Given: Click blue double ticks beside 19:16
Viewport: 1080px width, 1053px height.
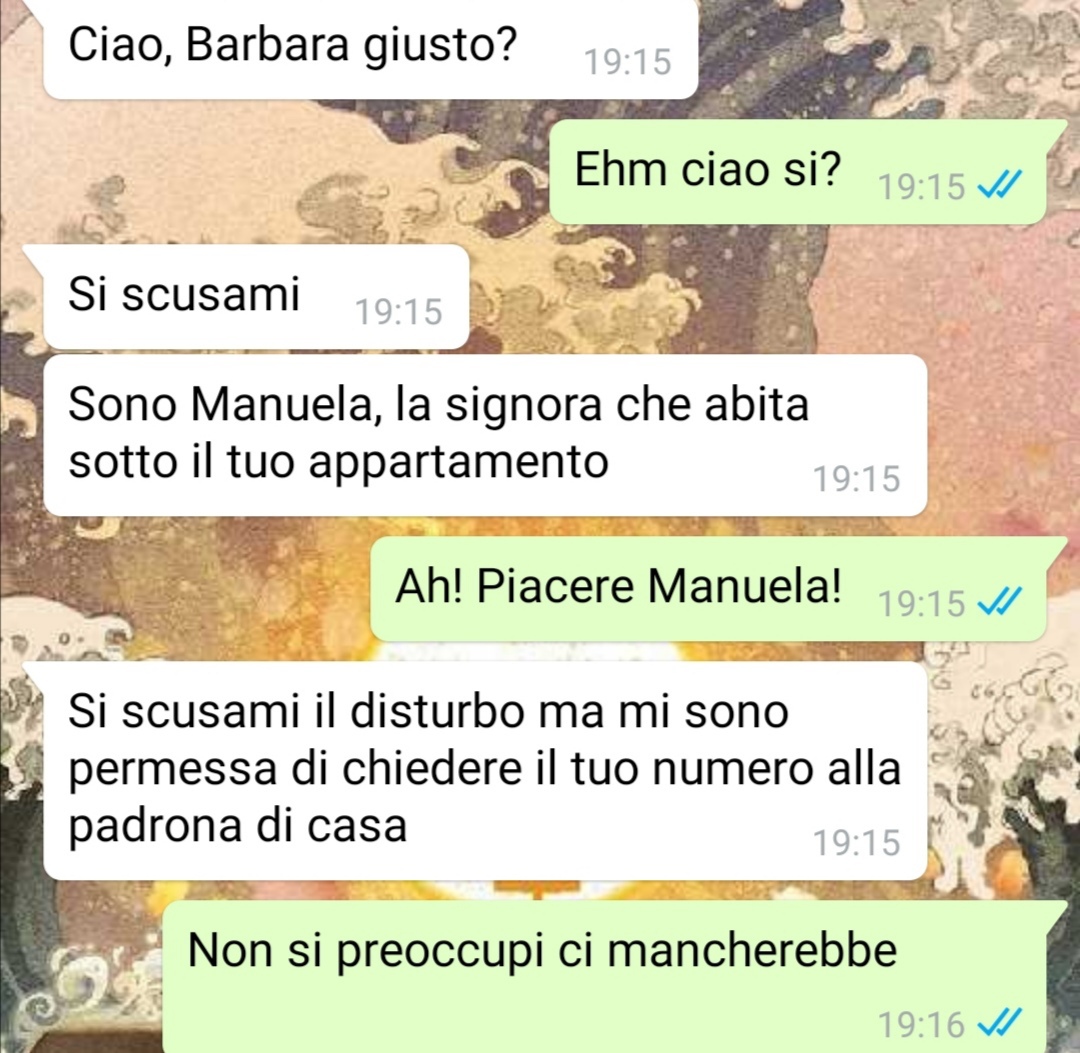Looking at the screenshot, I should (1000, 1023).
